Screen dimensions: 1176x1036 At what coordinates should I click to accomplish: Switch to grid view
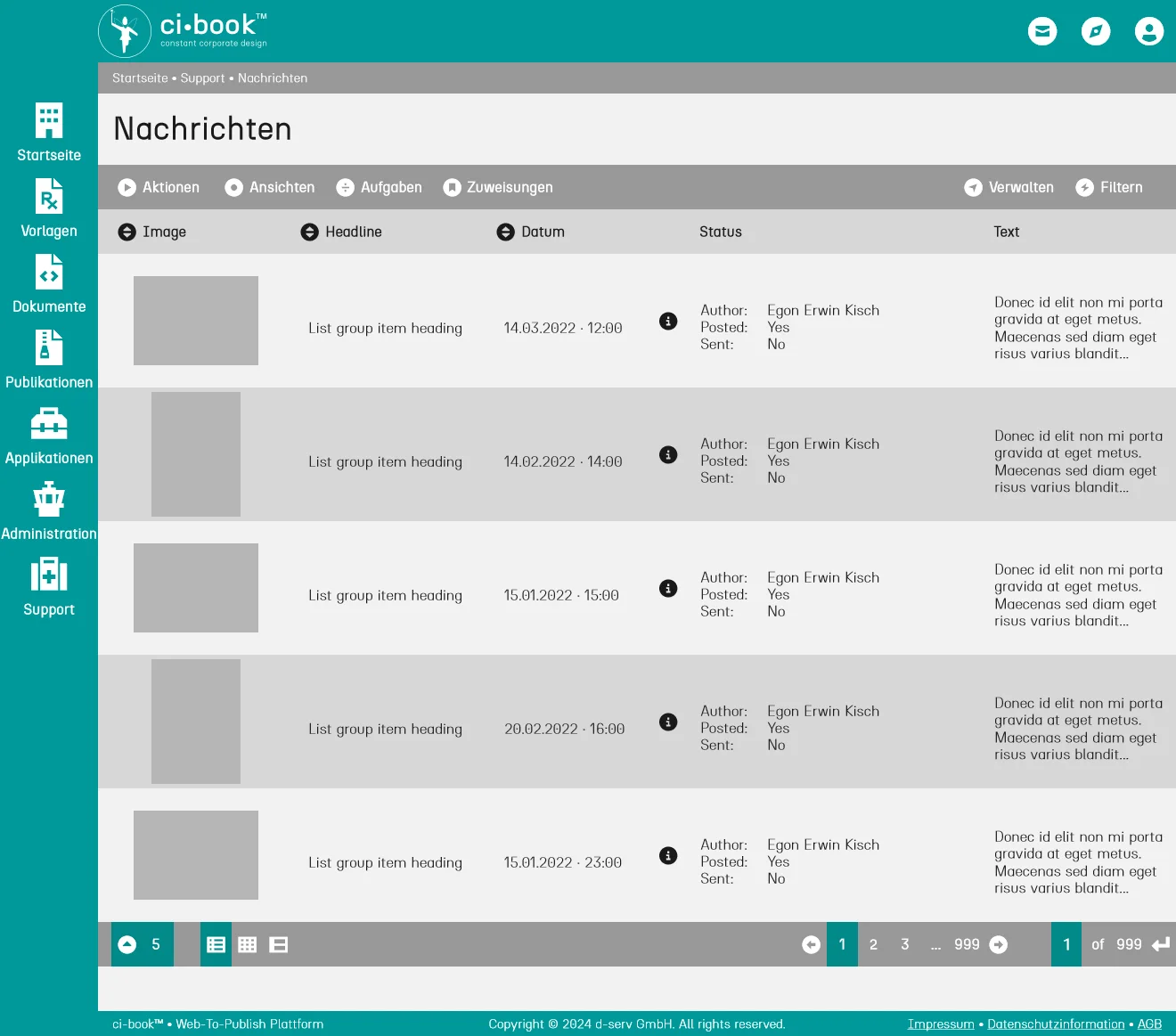[248, 944]
